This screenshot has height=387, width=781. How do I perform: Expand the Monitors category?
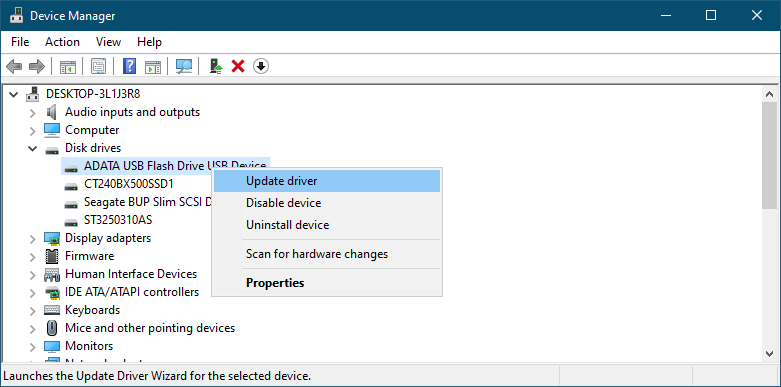click(33, 346)
